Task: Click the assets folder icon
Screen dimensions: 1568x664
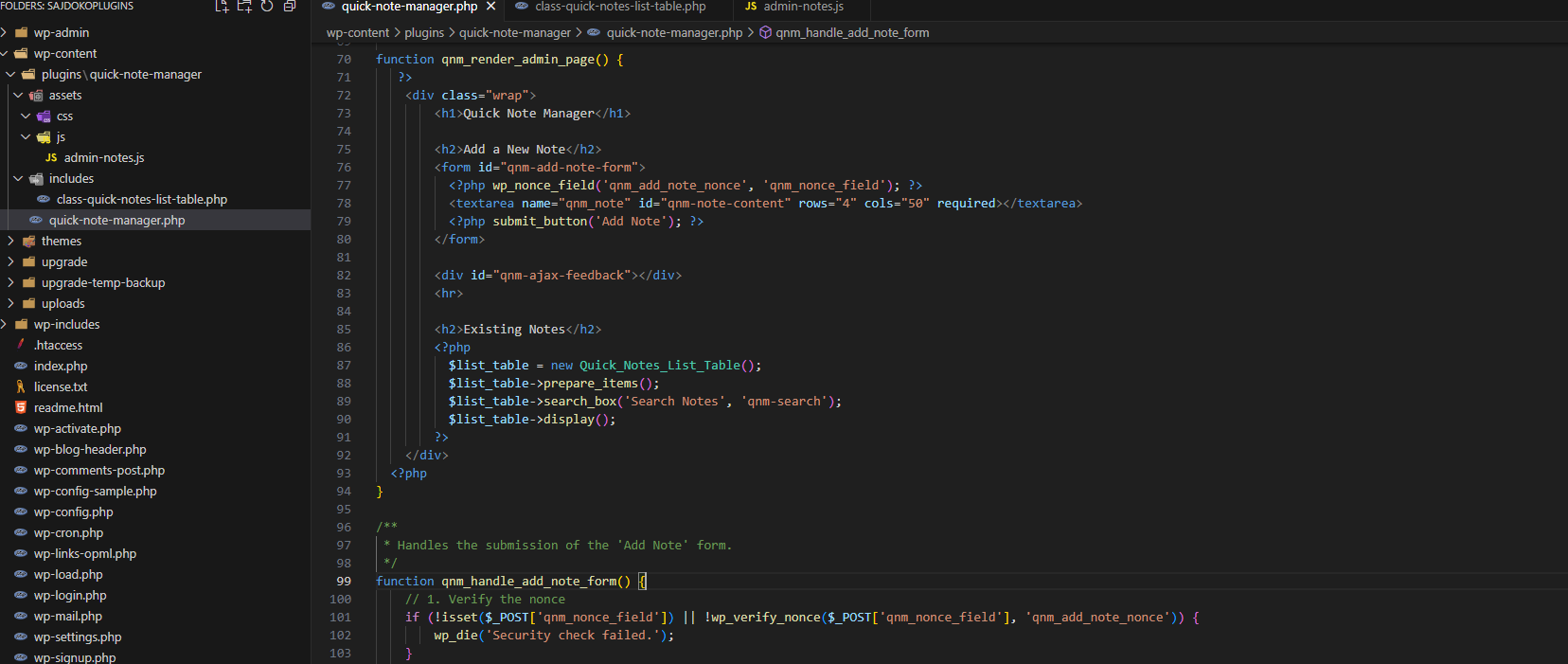Action: tap(36, 95)
